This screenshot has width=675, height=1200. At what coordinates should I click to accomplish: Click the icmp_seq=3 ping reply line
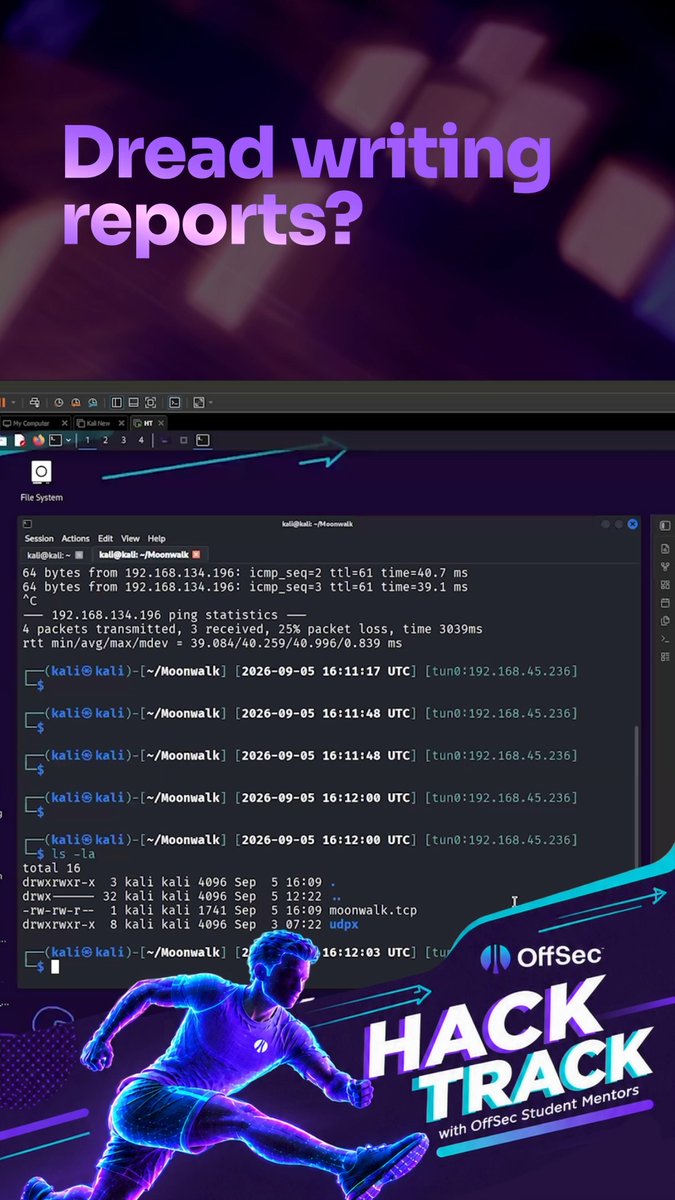[x=245, y=586]
